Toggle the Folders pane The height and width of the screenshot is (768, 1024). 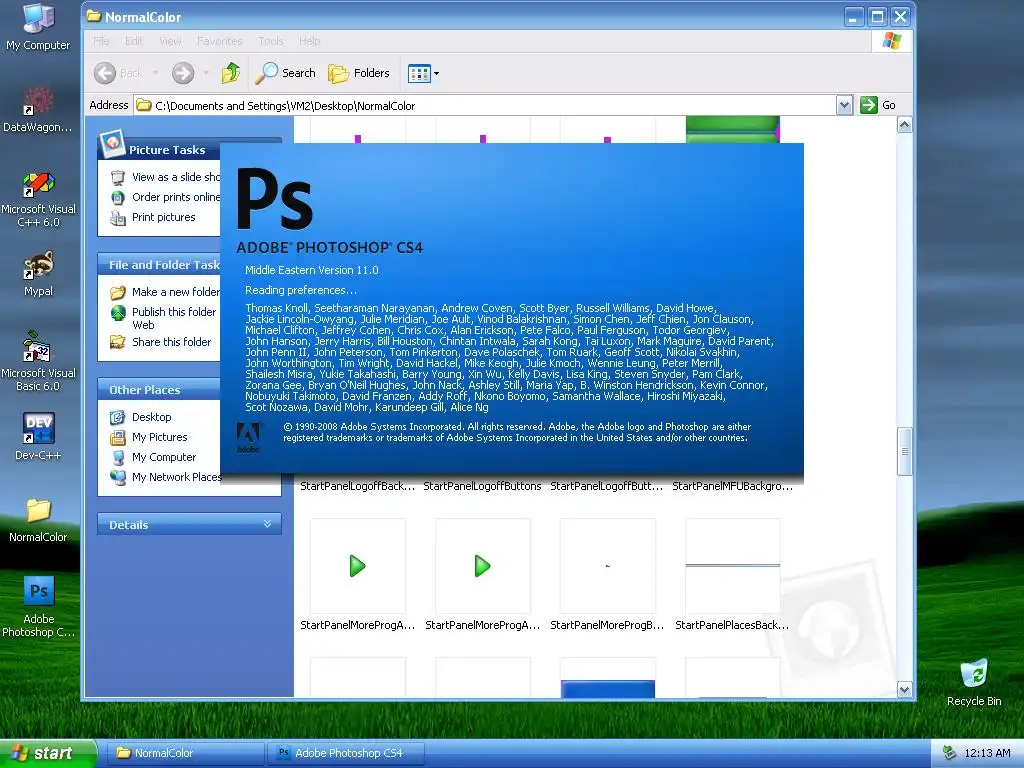coord(359,73)
